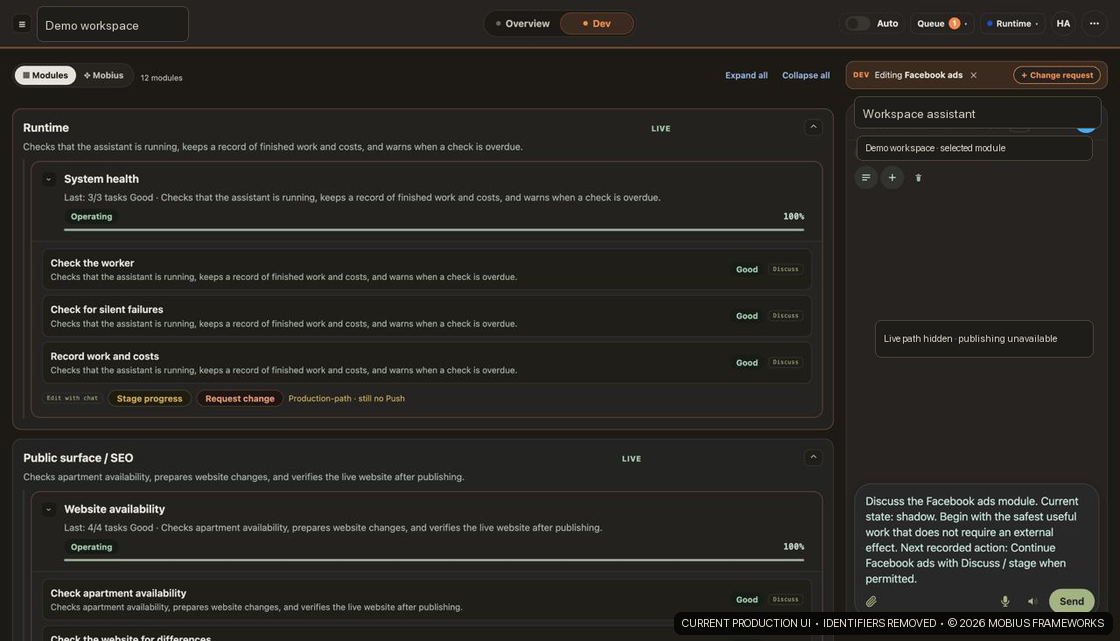Collapse the Public surface / SEO section
The image size is (1120, 641).
point(813,457)
